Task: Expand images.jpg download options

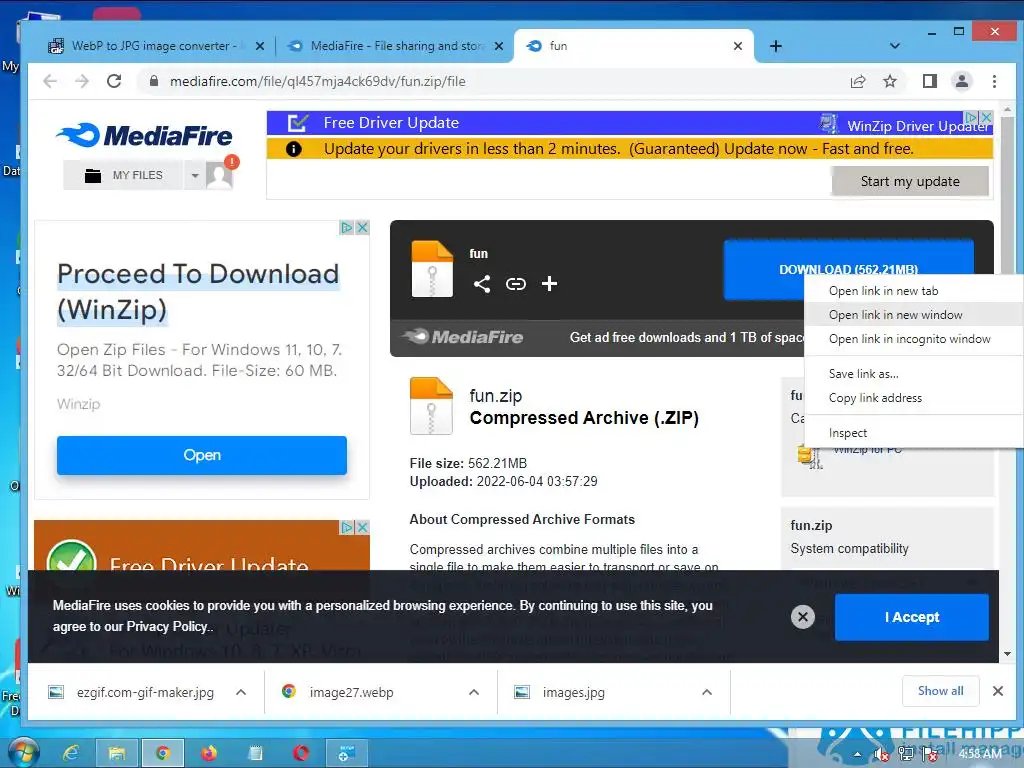Action: pyautogui.click(x=707, y=692)
